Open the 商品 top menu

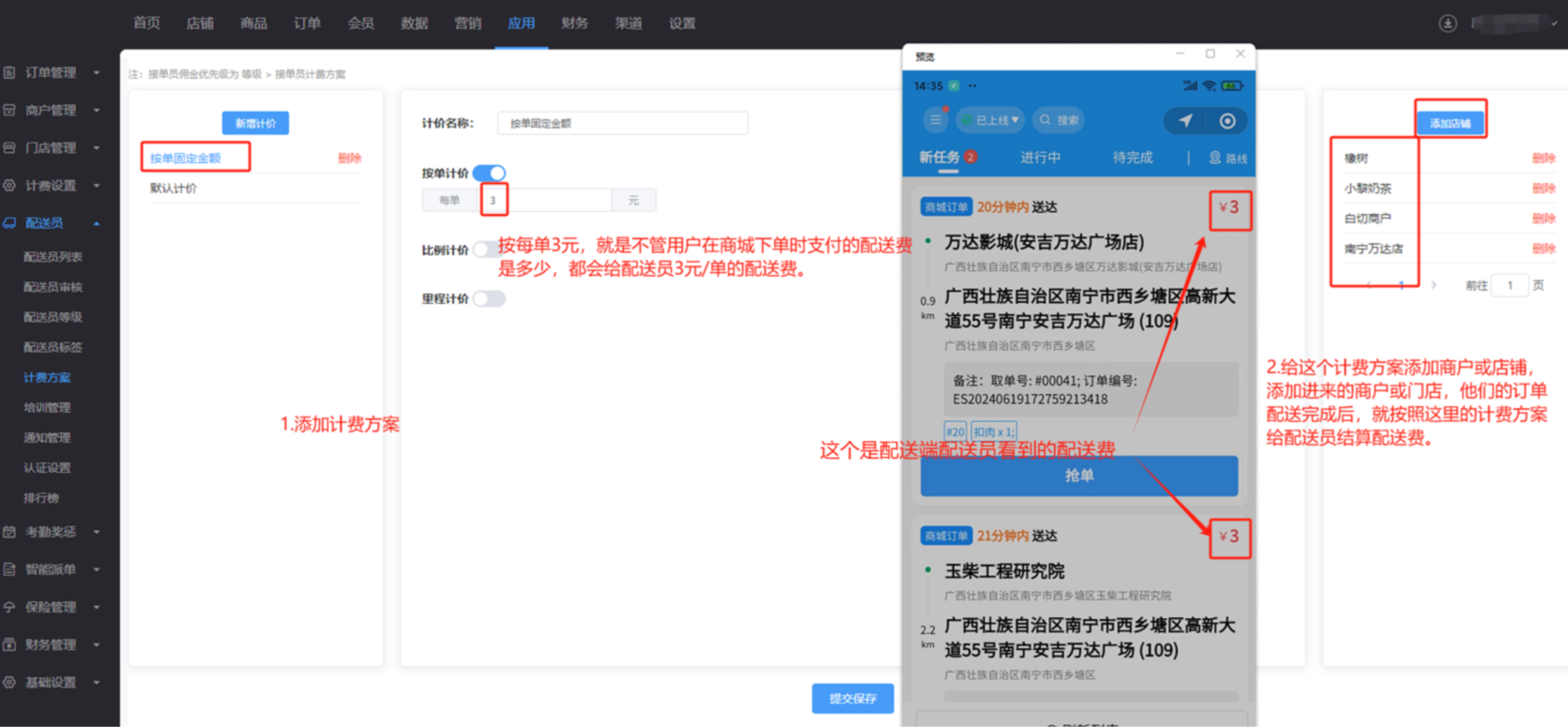click(x=253, y=23)
